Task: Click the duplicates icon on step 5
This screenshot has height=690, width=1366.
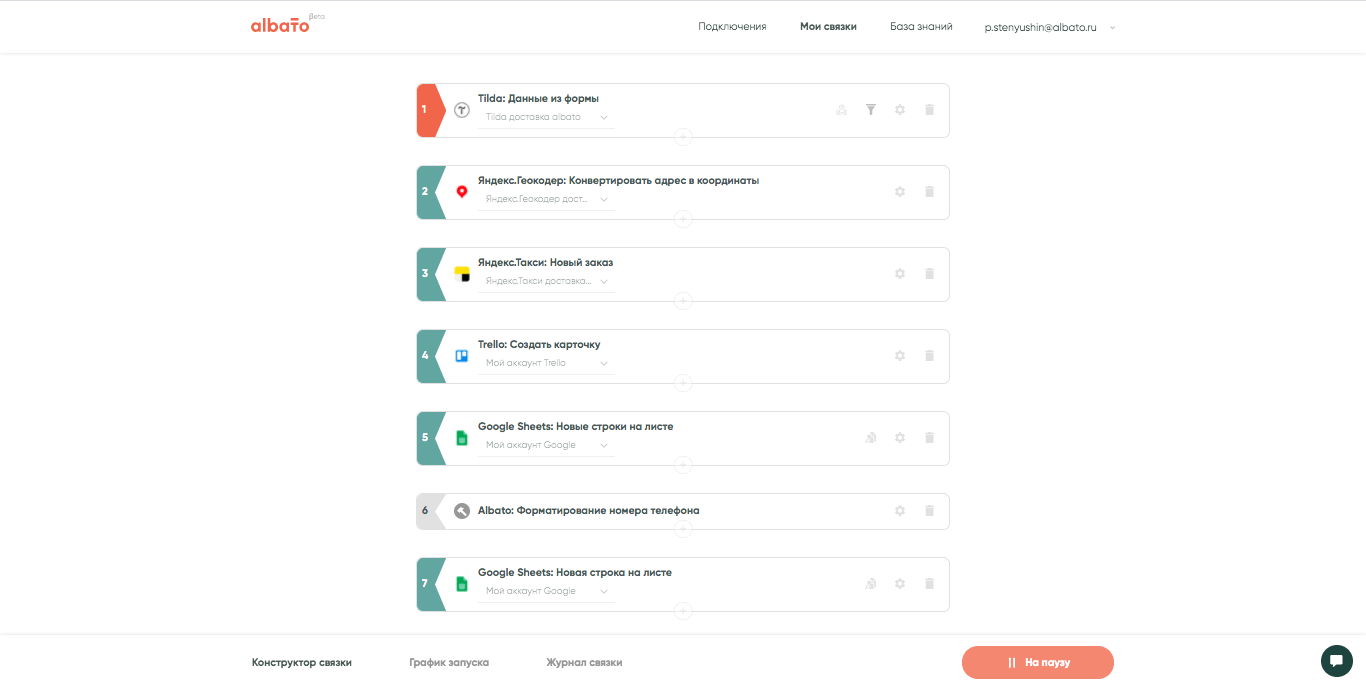Action: (x=871, y=438)
